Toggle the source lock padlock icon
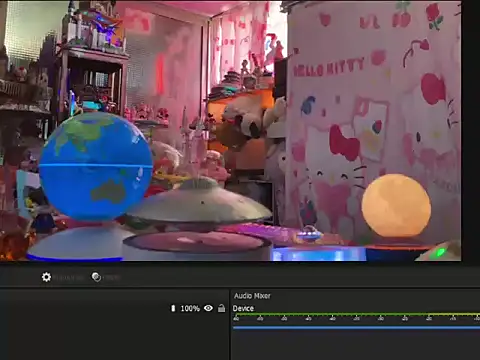This screenshot has width=480, height=360. (221, 308)
